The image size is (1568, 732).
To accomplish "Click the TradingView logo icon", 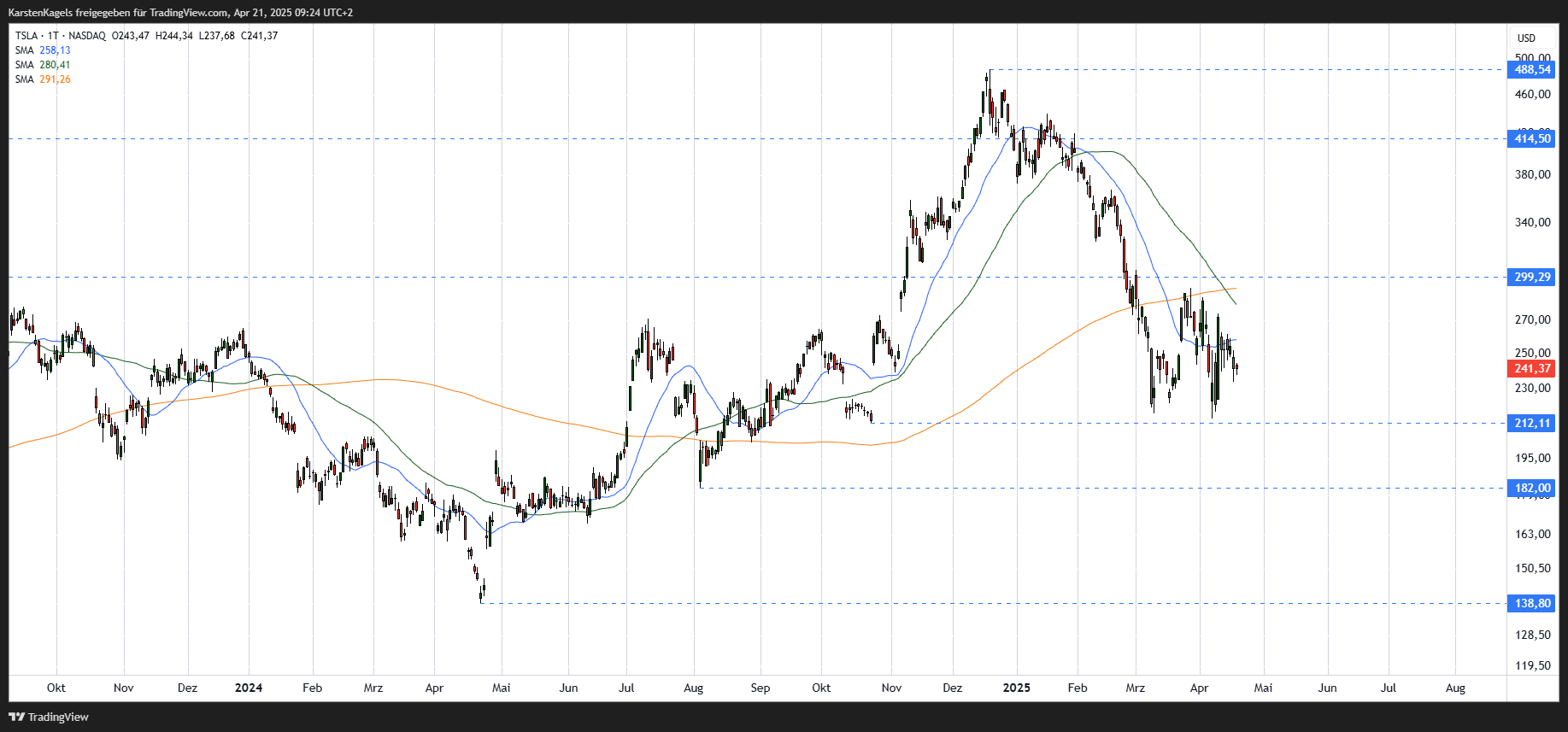I will point(16,717).
